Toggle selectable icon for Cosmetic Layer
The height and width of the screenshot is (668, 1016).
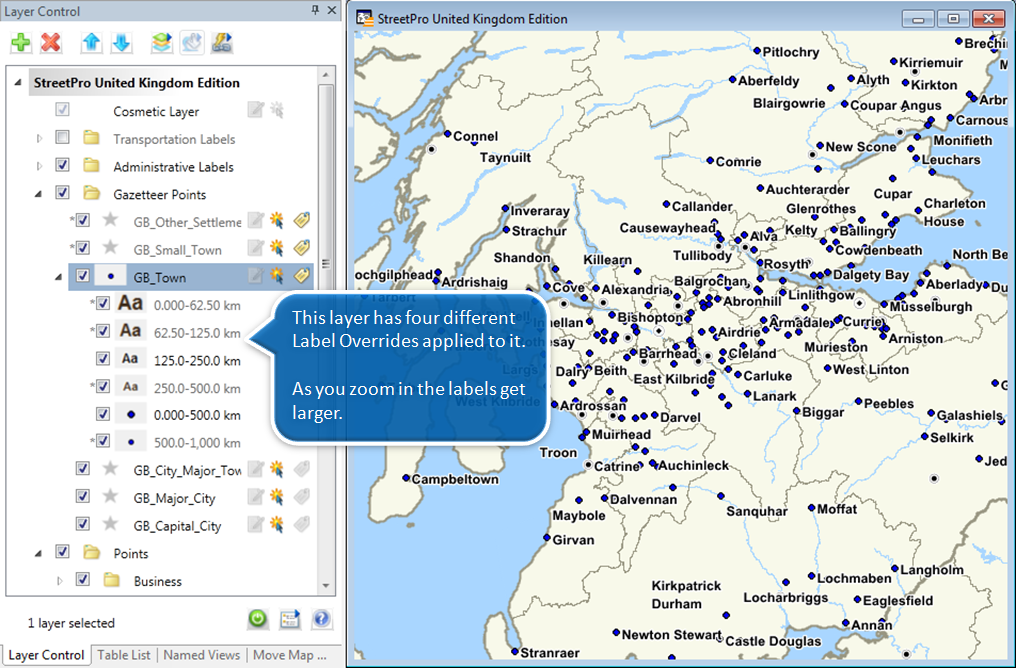[x=277, y=110]
